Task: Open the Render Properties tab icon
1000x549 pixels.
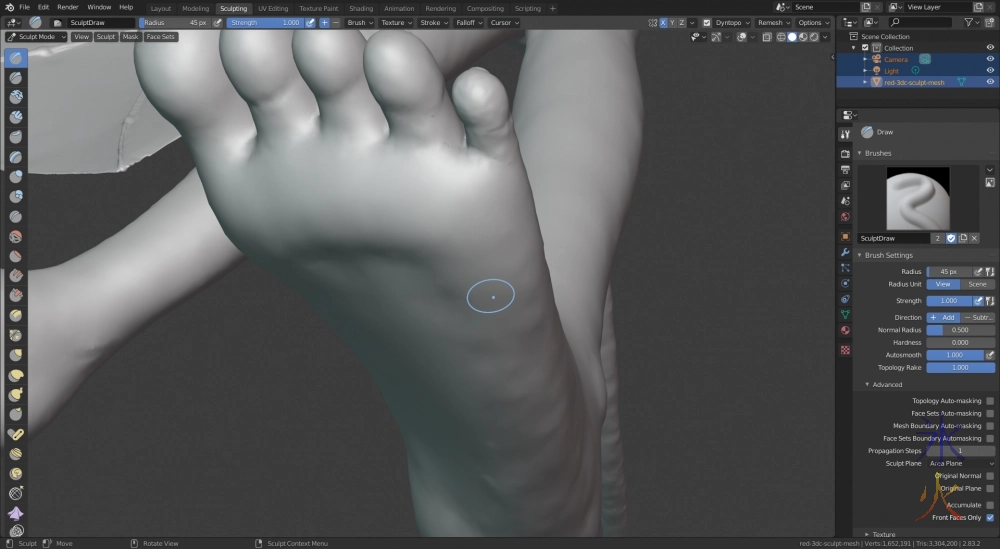Action: coord(845,153)
